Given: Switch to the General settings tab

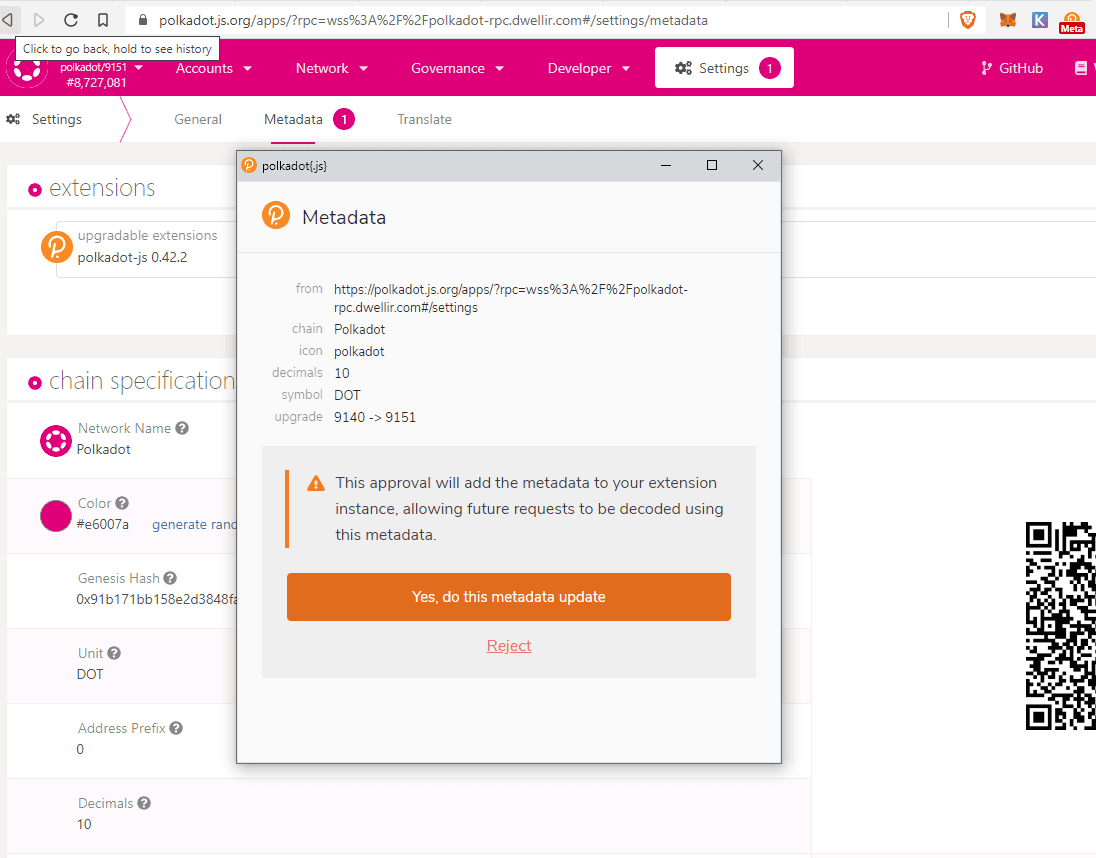Looking at the screenshot, I should pyautogui.click(x=198, y=119).
